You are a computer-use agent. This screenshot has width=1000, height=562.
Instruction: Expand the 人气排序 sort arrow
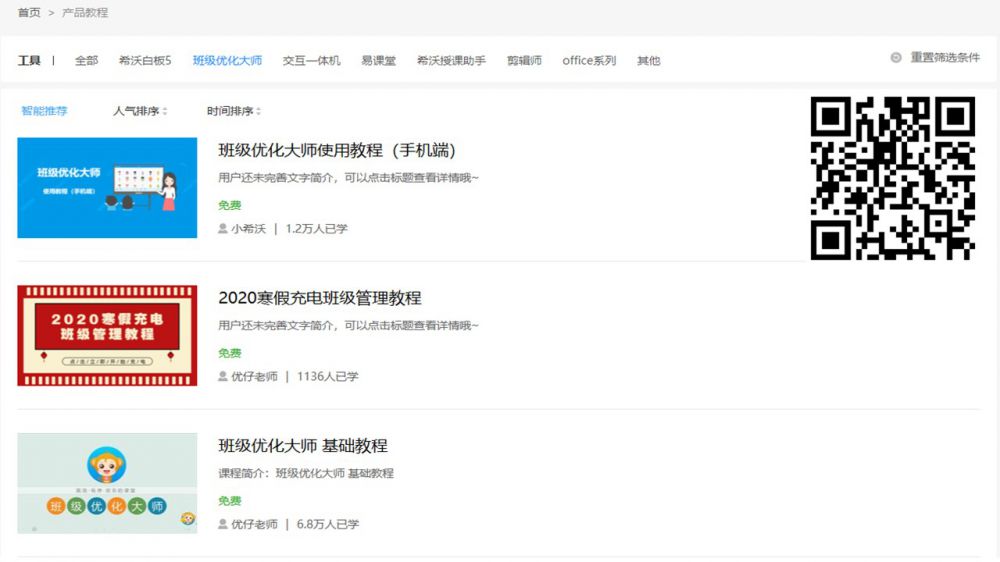[x=165, y=112]
